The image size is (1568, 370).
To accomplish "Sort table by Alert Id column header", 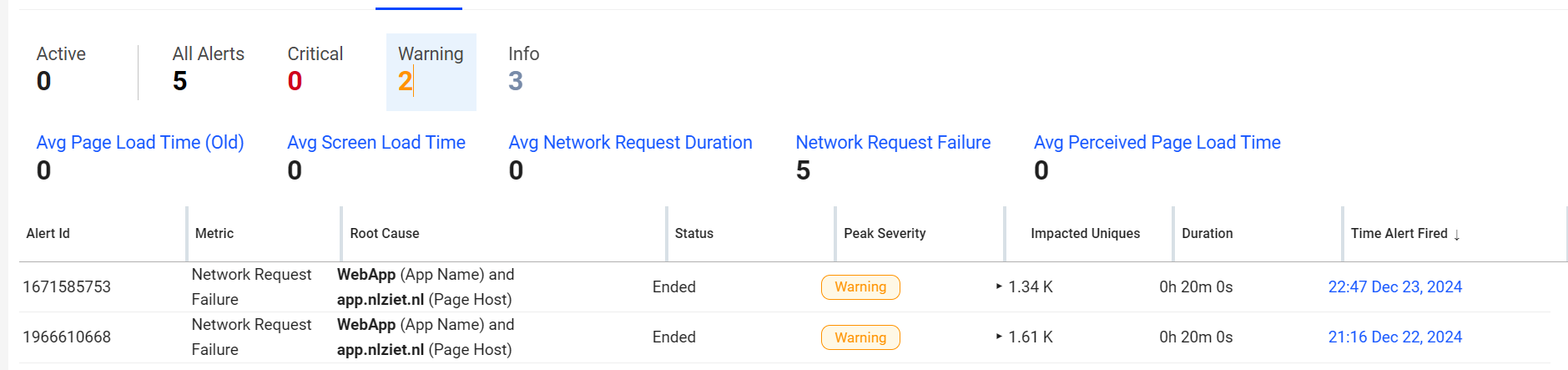I will (48, 234).
